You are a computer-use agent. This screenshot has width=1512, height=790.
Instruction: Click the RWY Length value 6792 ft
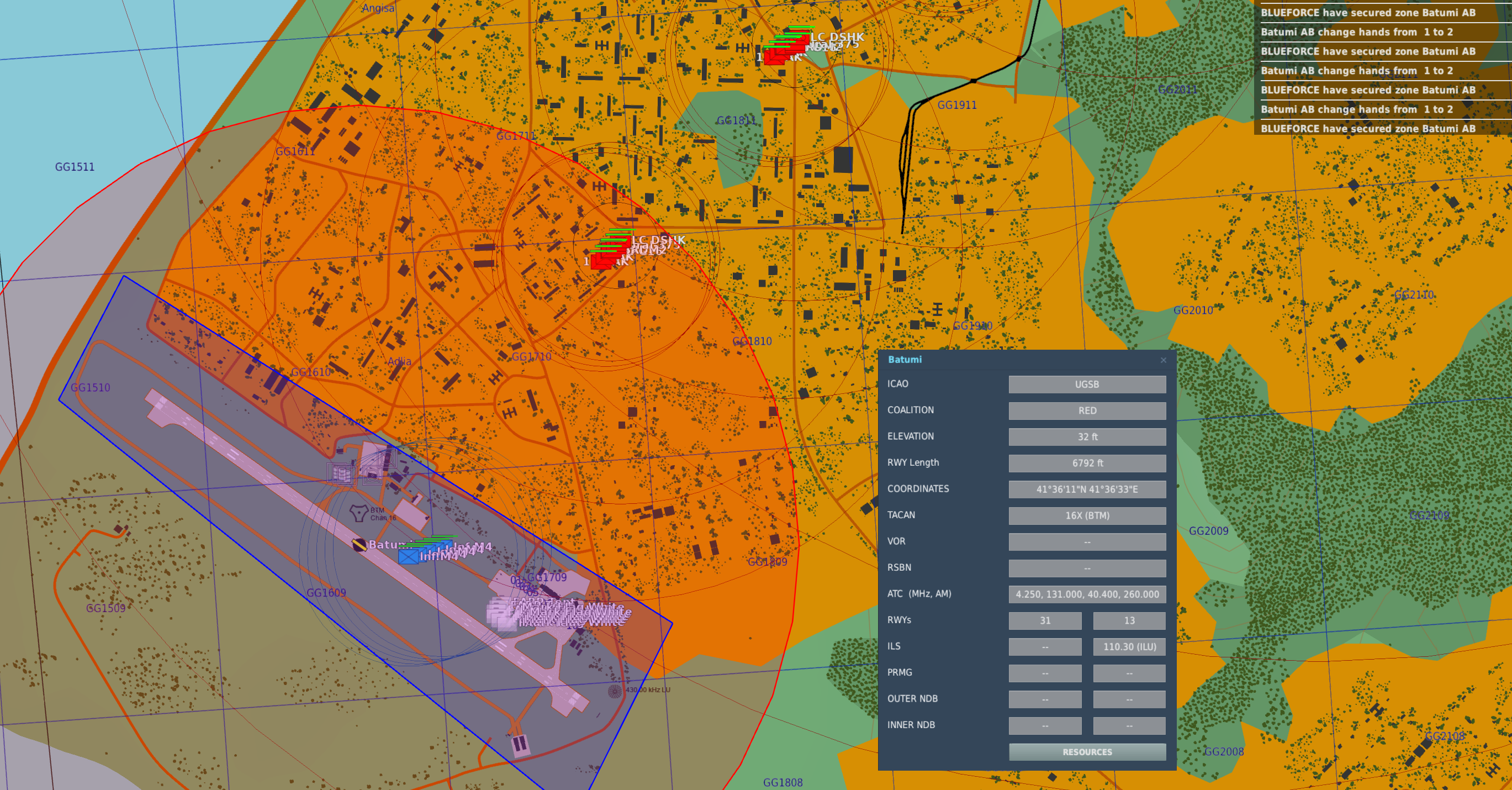pyautogui.click(x=1087, y=463)
